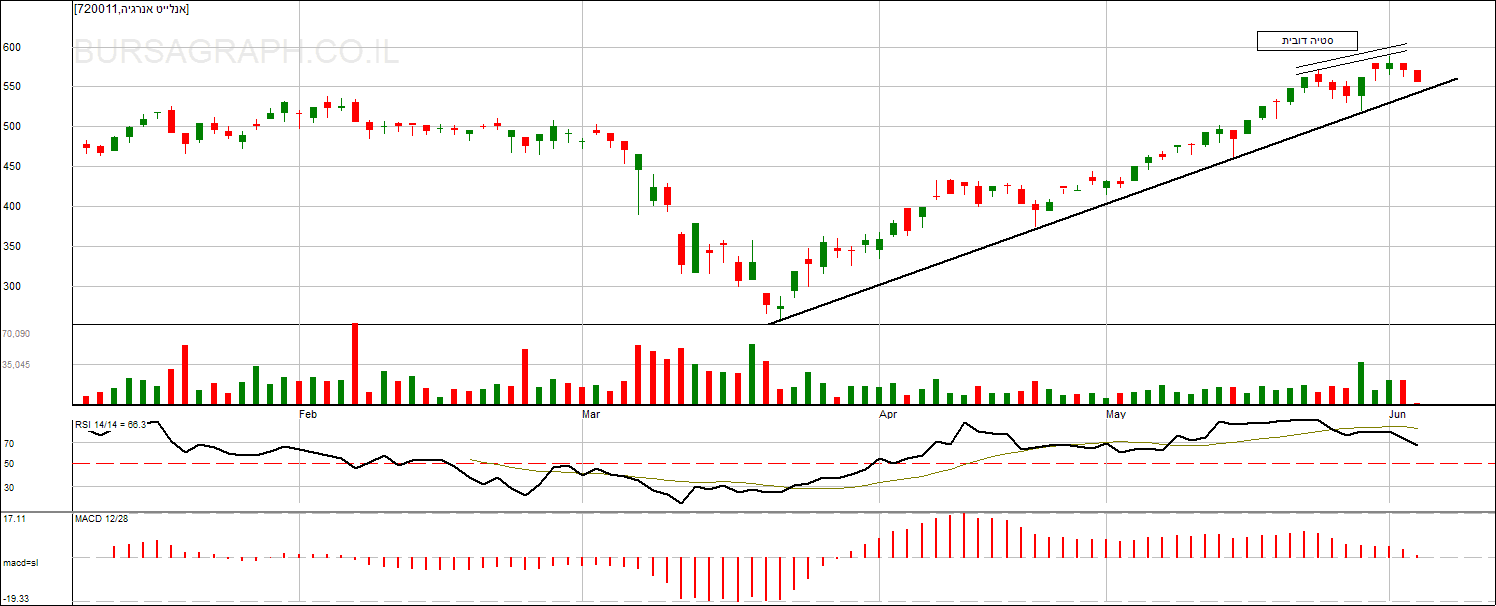Click the 'MACD 12/28' indicator label
Image resolution: width=1496 pixels, height=606 pixels.
(x=101, y=518)
